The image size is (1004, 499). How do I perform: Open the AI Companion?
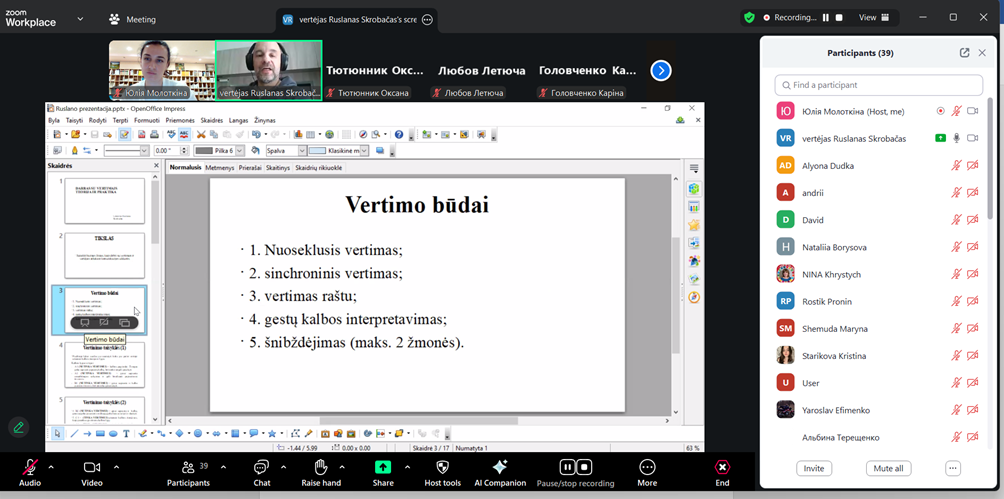click(x=500, y=468)
